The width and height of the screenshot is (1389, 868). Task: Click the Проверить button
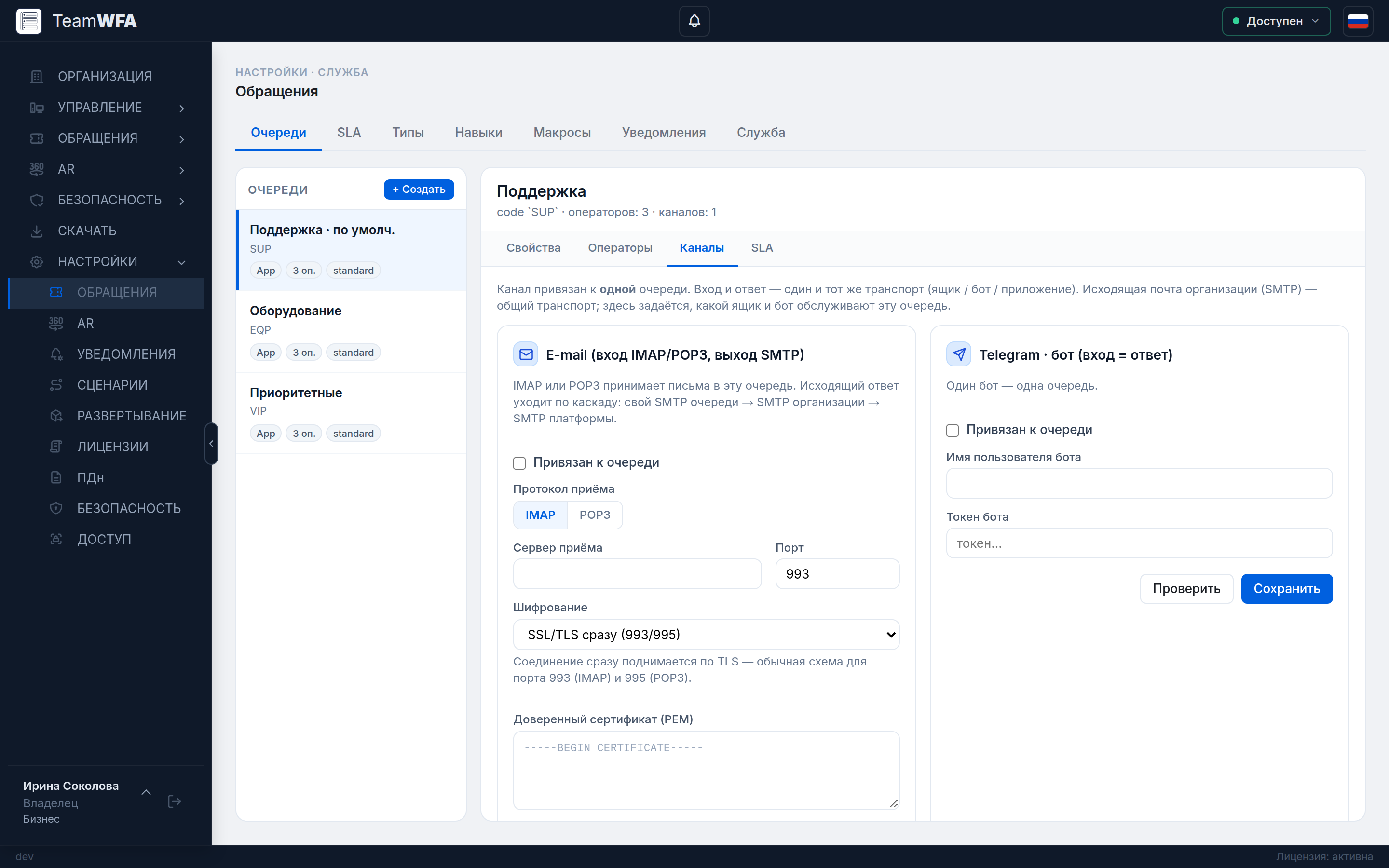click(1186, 588)
